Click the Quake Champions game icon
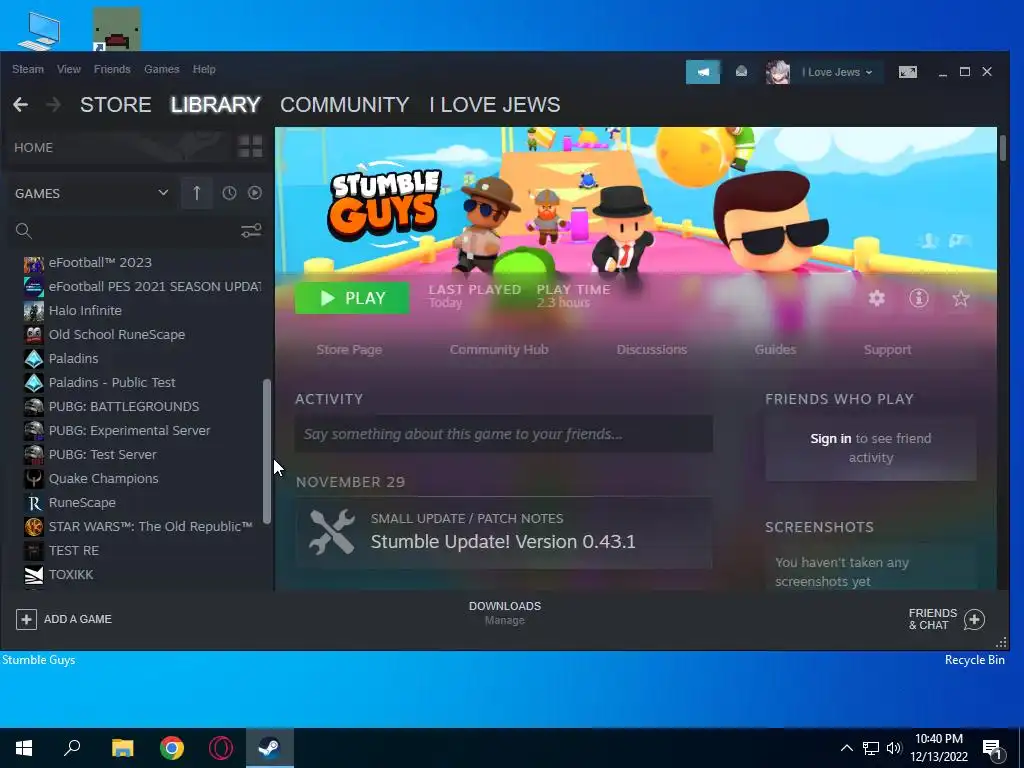The width and height of the screenshot is (1024, 768). pos(34,479)
